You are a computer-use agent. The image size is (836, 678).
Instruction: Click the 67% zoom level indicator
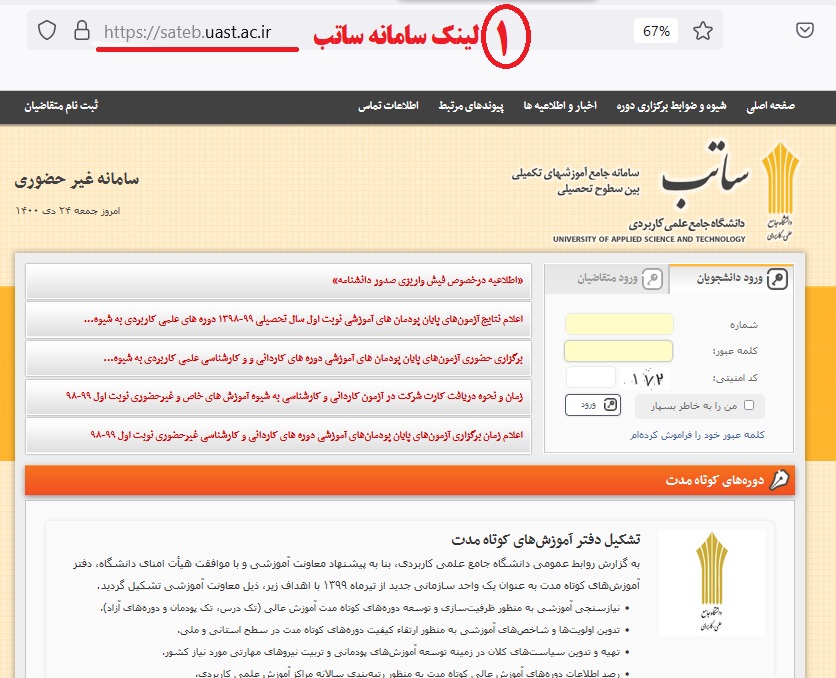pos(656,30)
